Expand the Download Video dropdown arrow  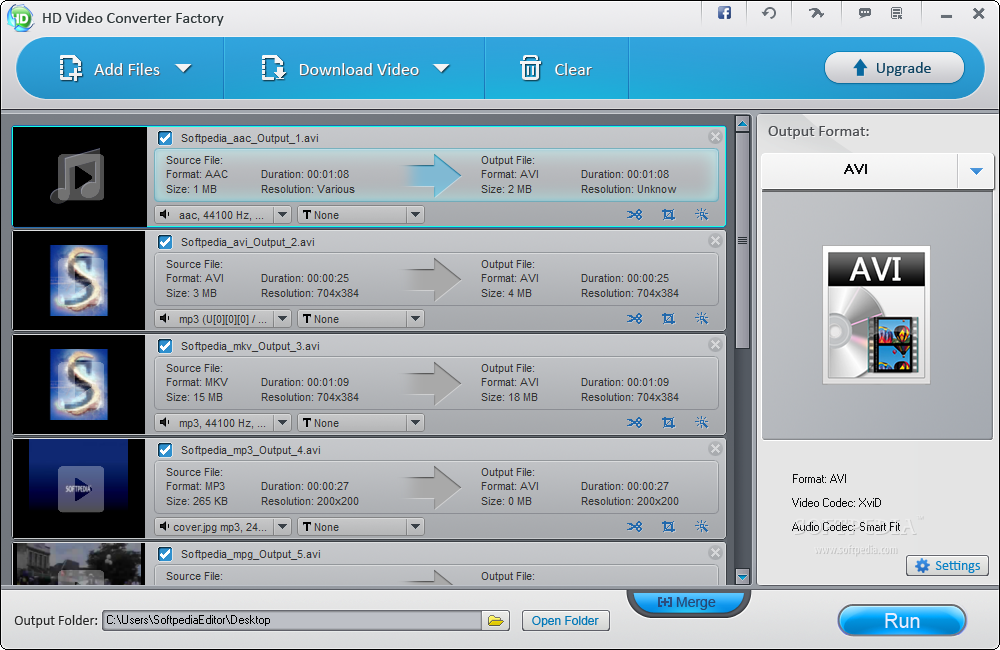[x=441, y=68]
